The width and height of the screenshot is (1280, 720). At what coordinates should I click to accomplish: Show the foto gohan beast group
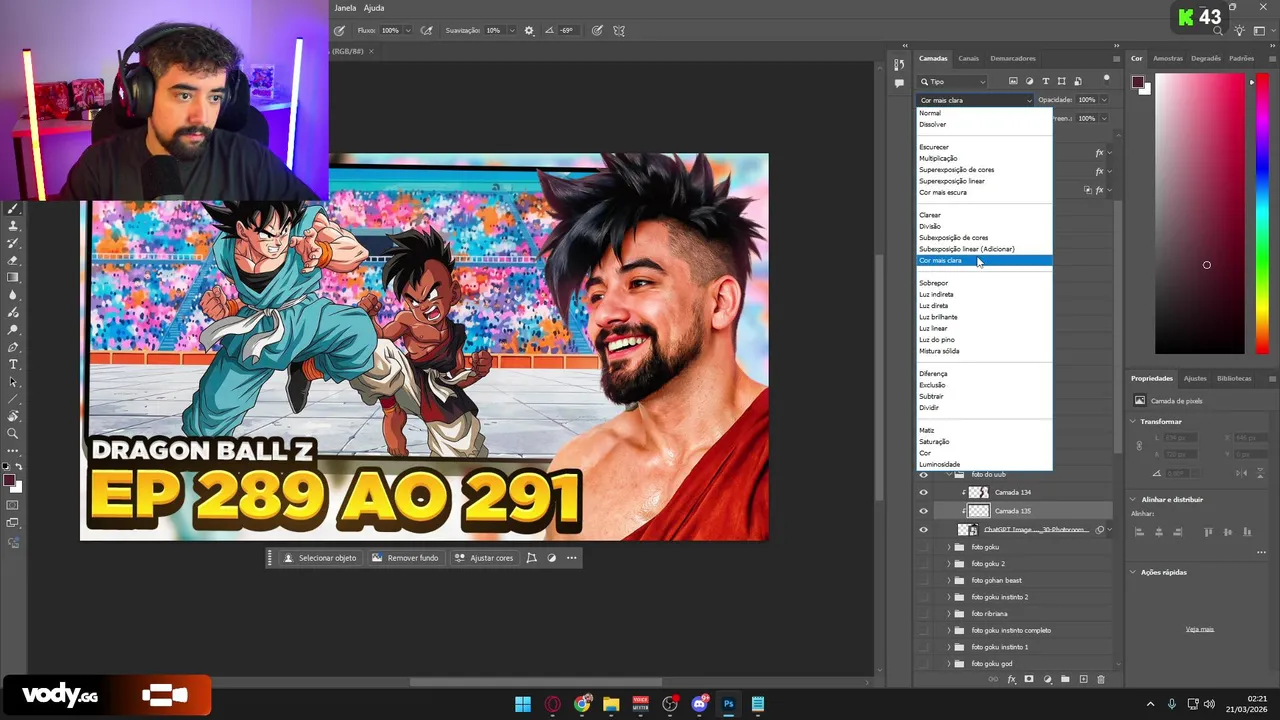[x=923, y=580]
